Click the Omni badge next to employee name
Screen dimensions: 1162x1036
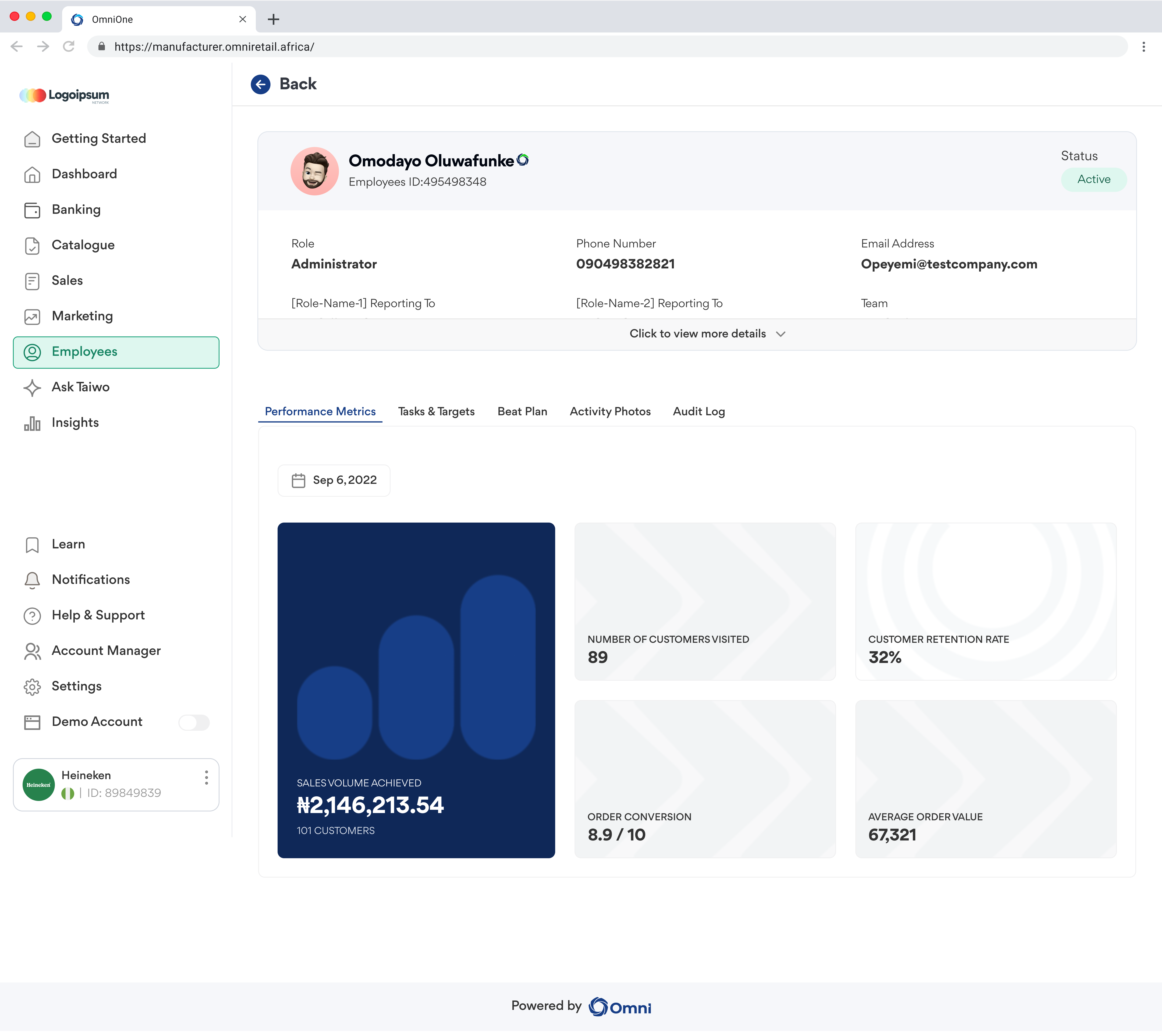pyautogui.click(x=523, y=161)
